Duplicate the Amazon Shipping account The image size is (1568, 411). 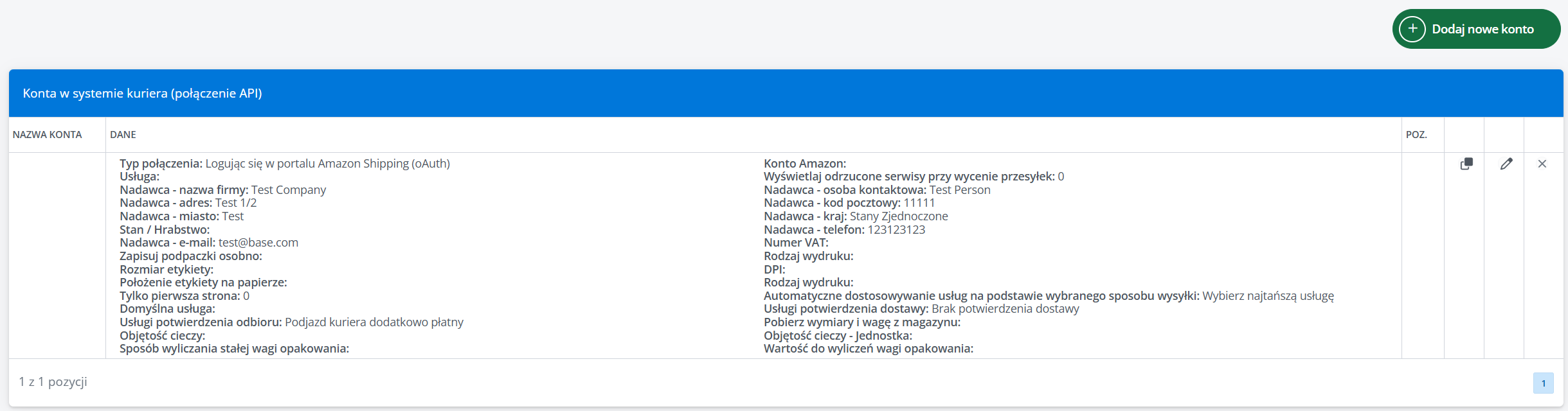(1466, 164)
